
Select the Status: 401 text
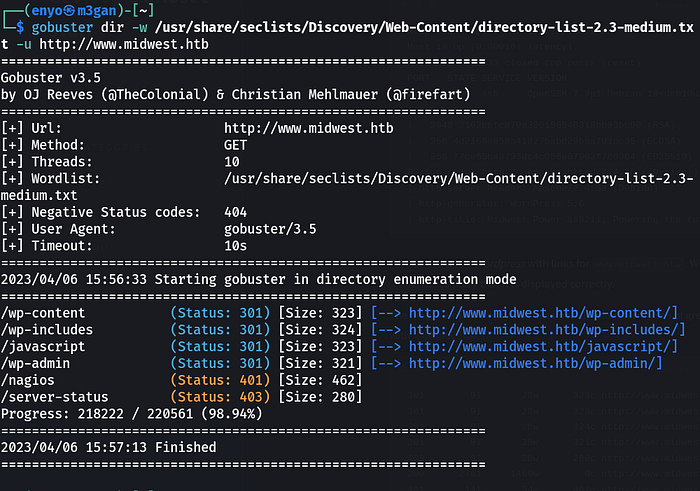(x=221, y=379)
